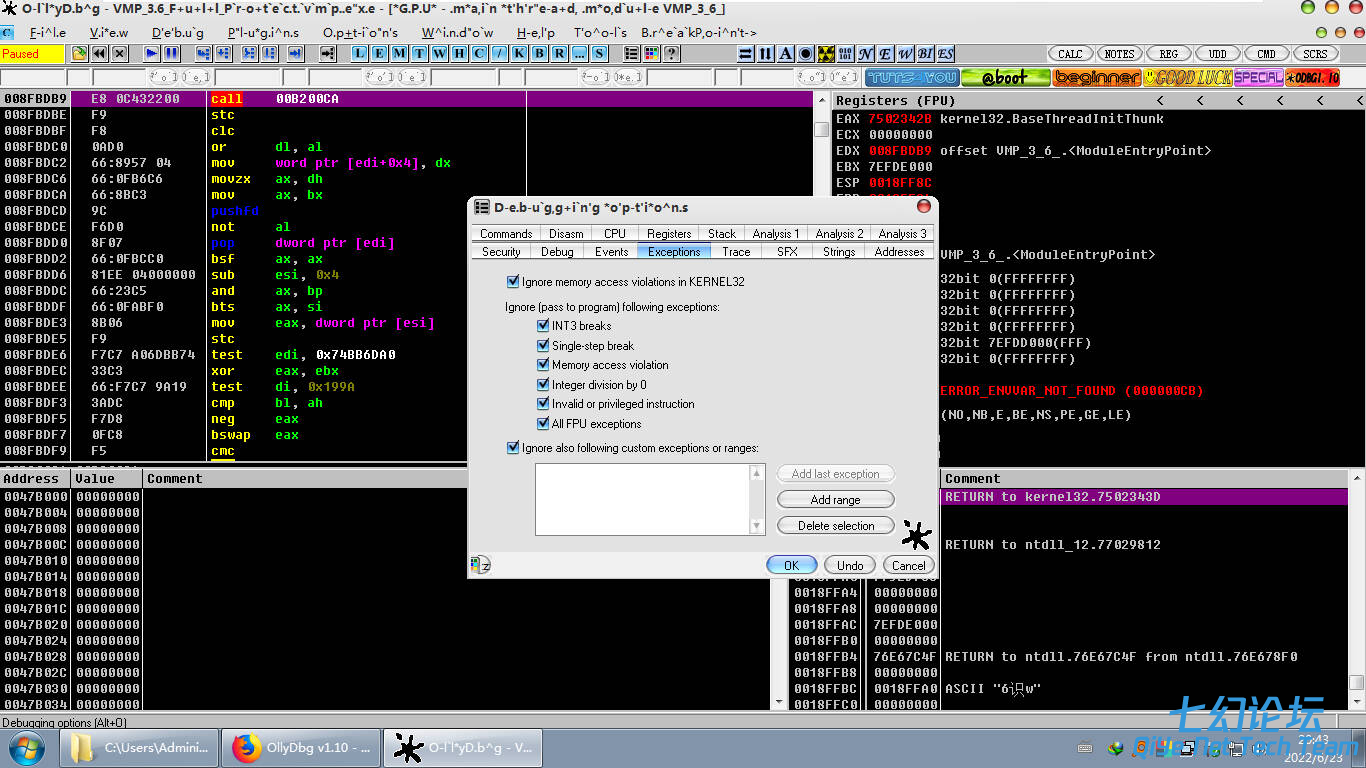Open CPU window with C icon

(x=480, y=54)
